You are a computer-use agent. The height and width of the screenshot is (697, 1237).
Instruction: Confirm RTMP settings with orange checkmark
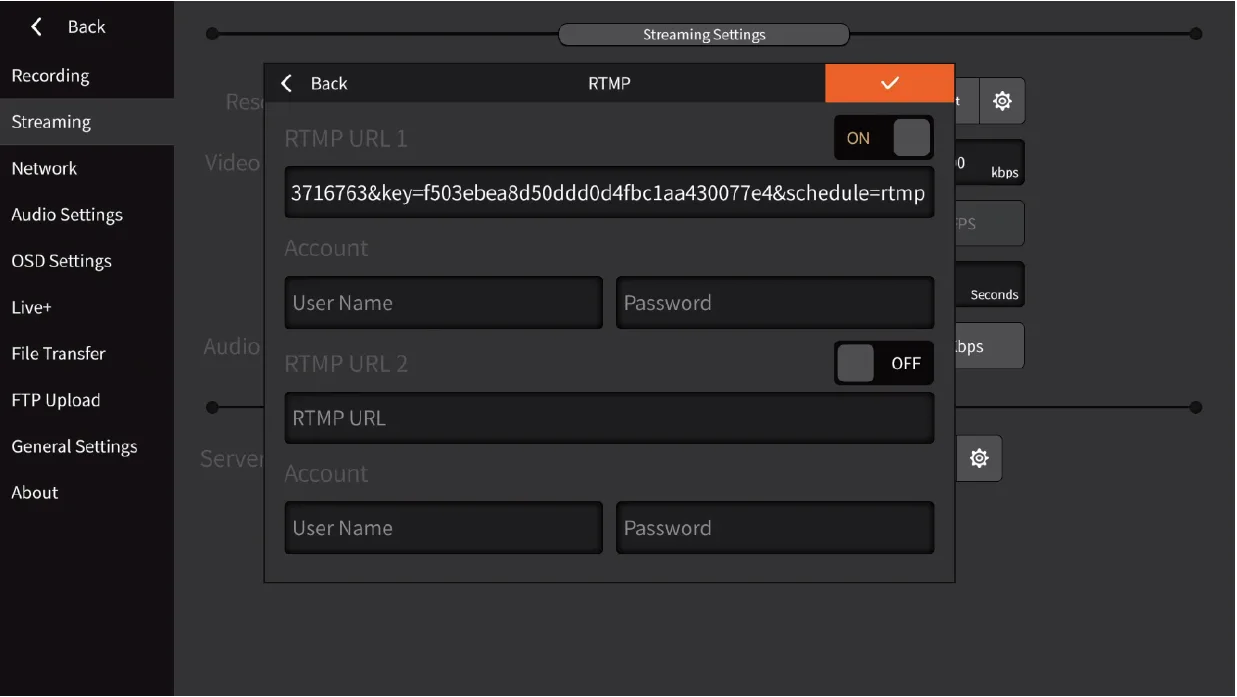(890, 83)
